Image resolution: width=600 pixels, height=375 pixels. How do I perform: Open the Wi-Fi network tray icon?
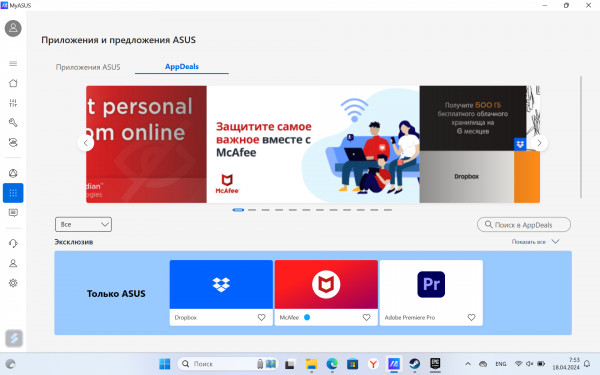518,364
